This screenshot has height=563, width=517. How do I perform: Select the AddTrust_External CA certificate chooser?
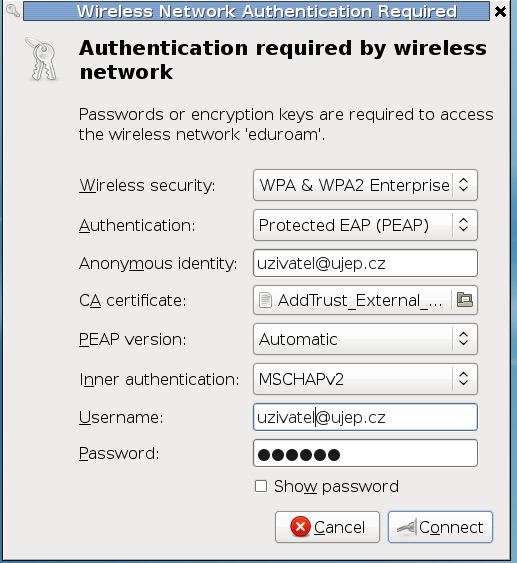point(353,300)
